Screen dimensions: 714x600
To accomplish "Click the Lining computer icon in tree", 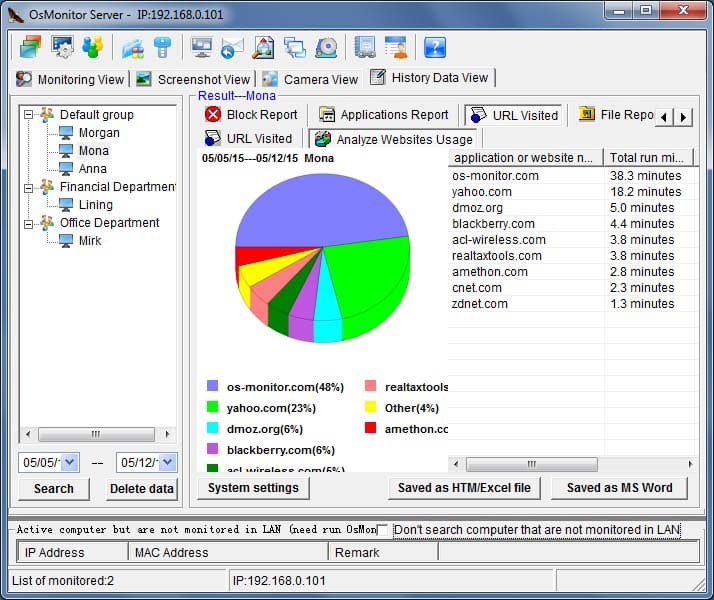I will [x=66, y=204].
